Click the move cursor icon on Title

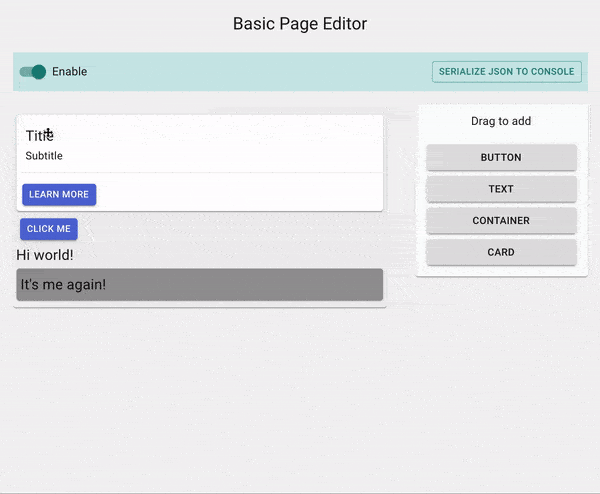point(48,132)
